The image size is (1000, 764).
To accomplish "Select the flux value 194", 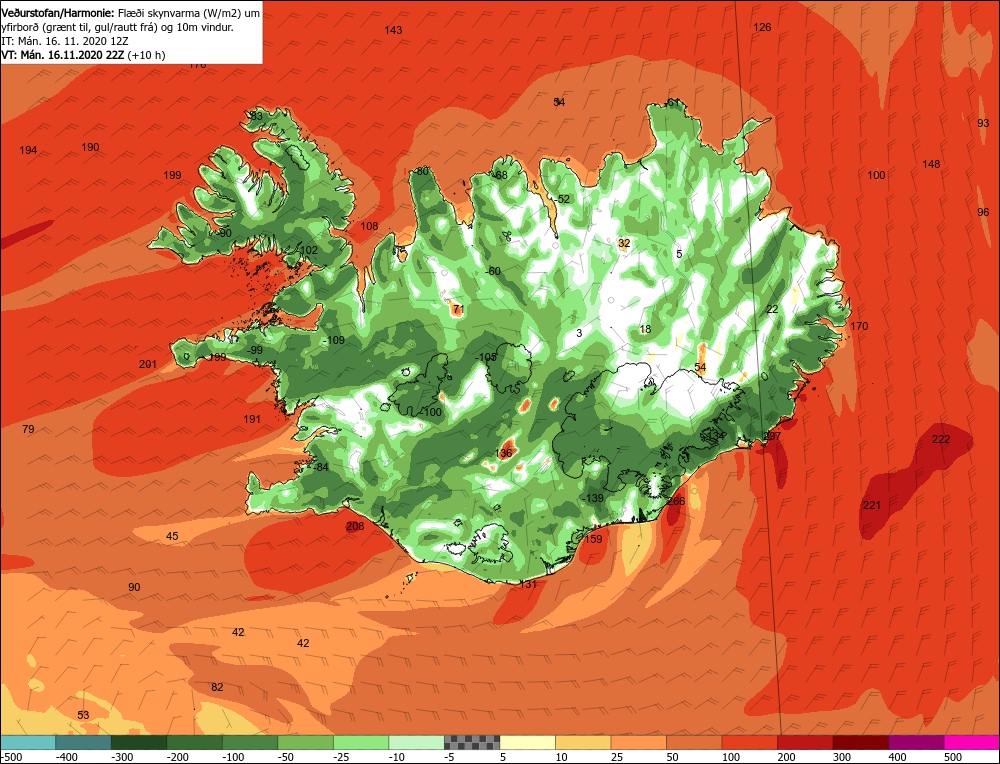I will [x=28, y=151].
